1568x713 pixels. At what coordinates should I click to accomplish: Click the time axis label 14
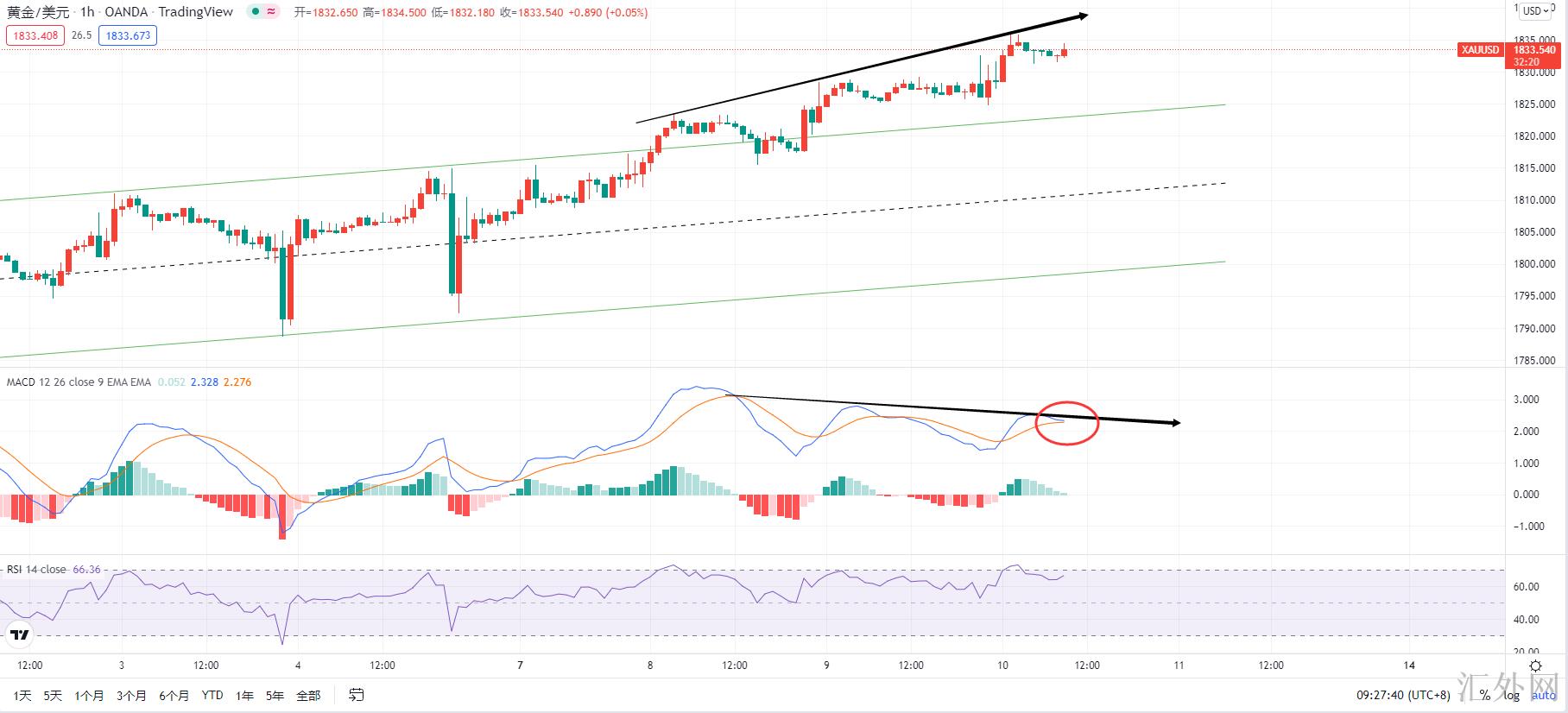pyautogui.click(x=1409, y=666)
